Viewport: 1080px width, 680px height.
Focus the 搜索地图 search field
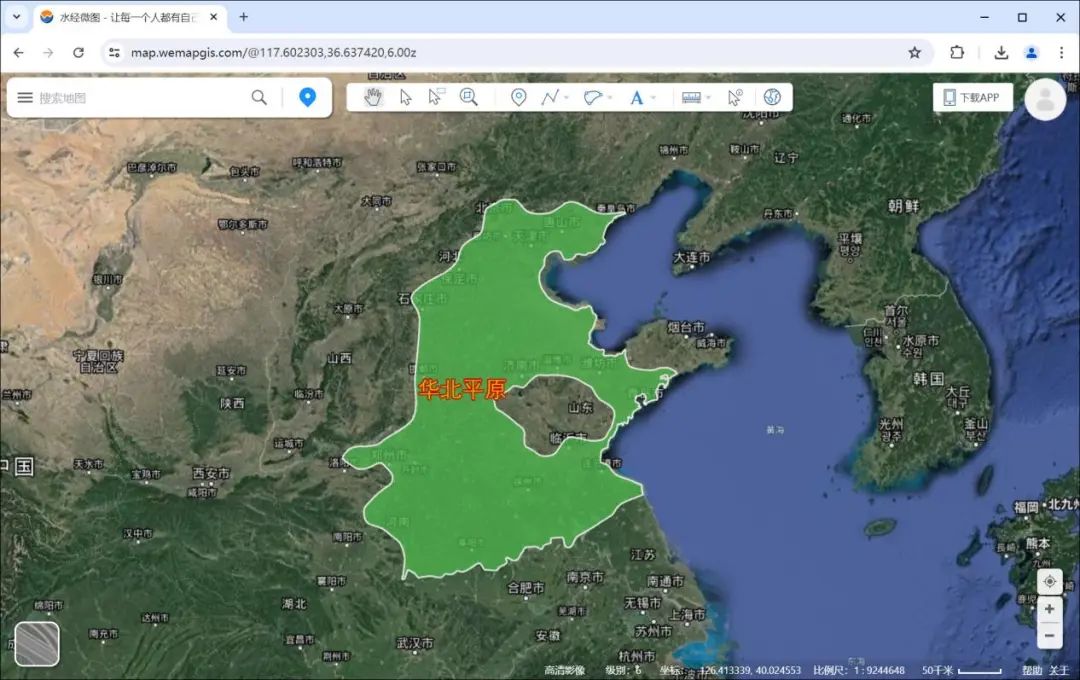click(141, 98)
